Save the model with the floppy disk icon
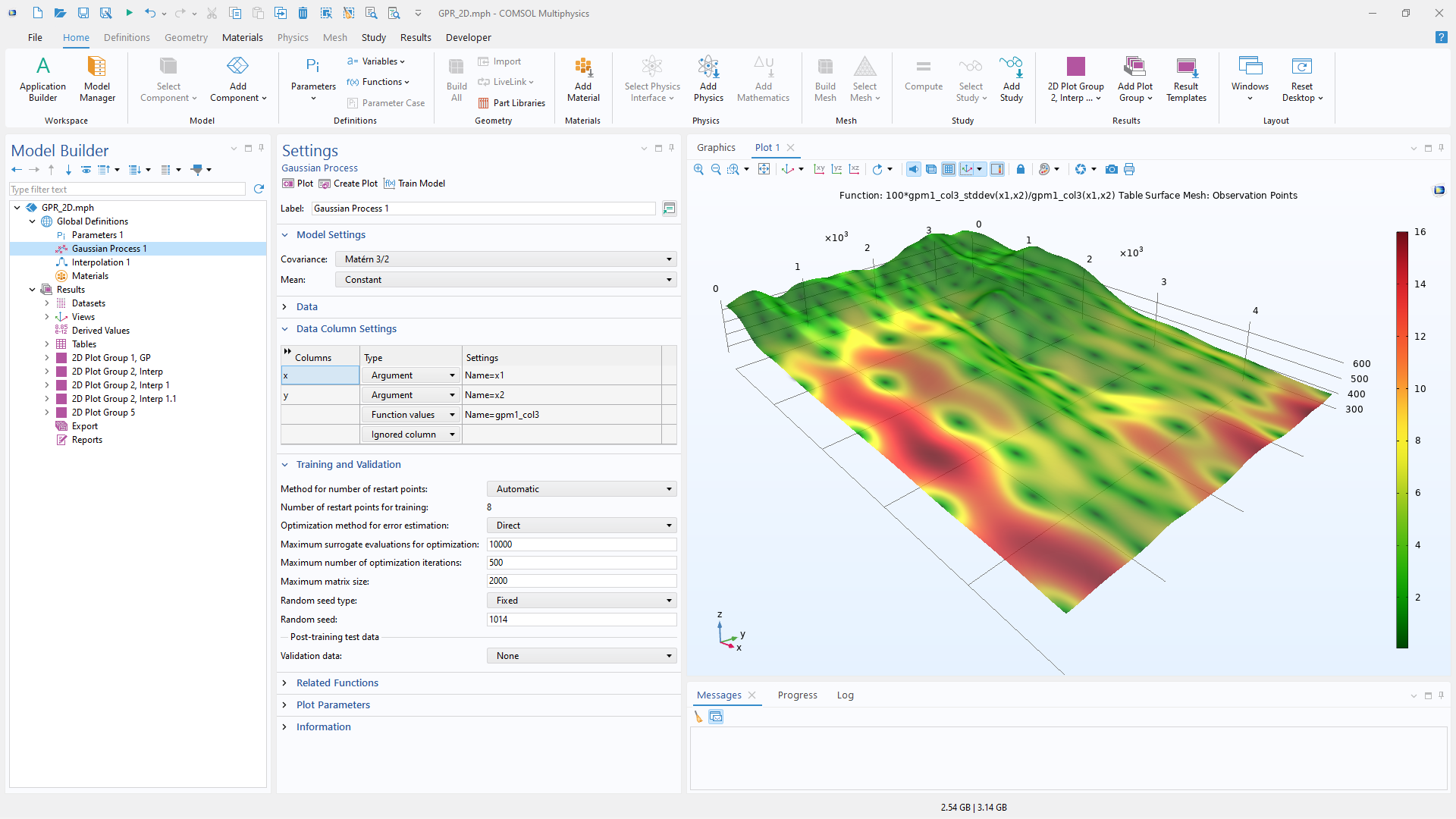 (83, 13)
